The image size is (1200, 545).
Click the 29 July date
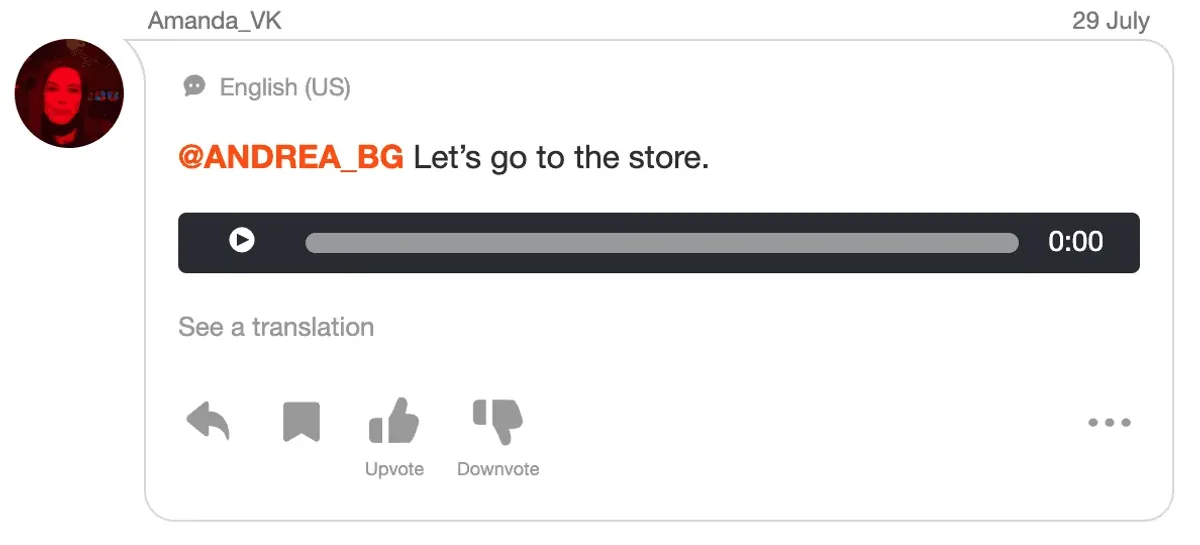(x=1111, y=20)
